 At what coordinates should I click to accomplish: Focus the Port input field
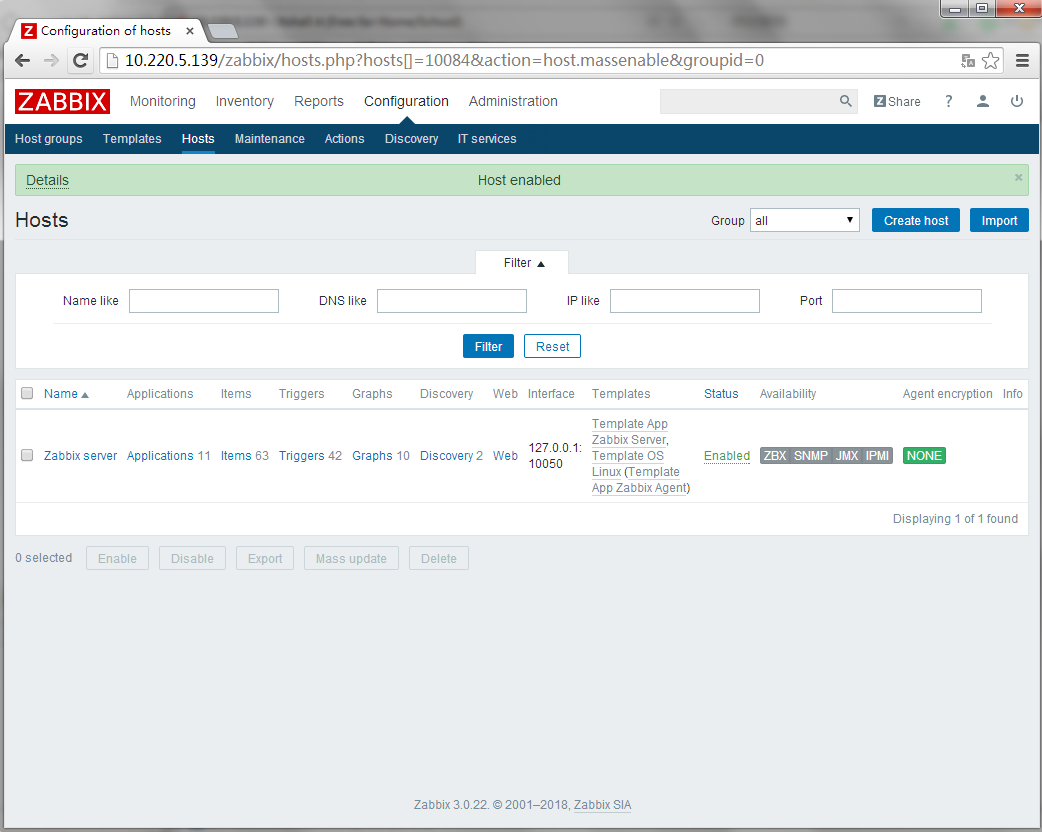907,300
